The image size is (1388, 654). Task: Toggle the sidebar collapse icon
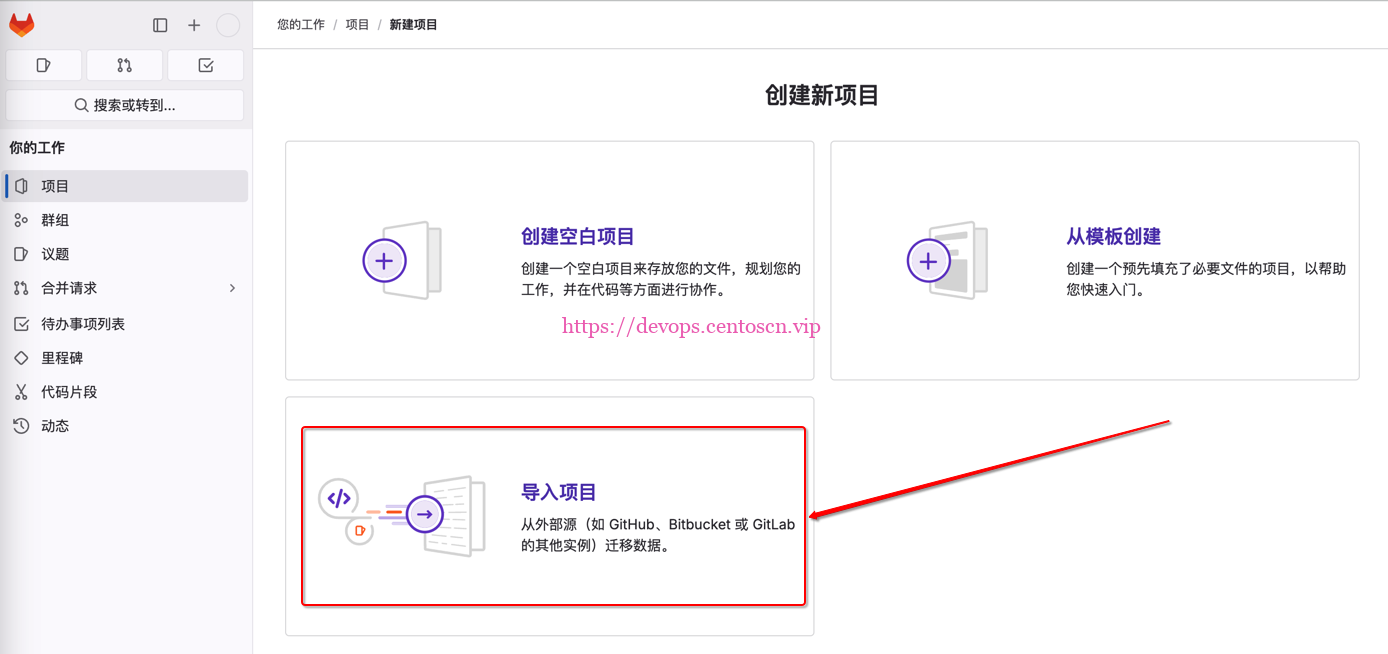pyautogui.click(x=160, y=25)
